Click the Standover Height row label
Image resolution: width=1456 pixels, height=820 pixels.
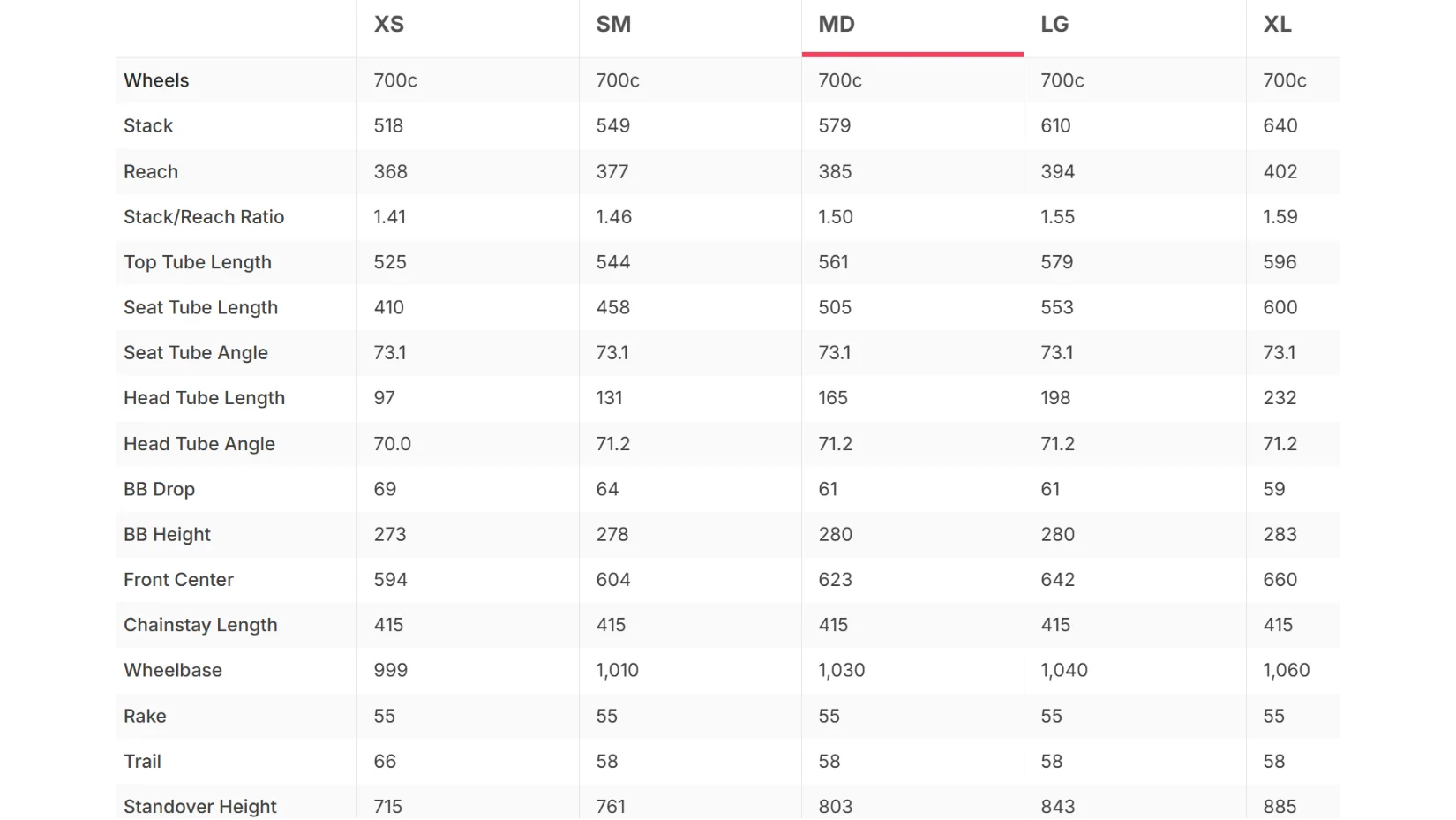point(200,807)
